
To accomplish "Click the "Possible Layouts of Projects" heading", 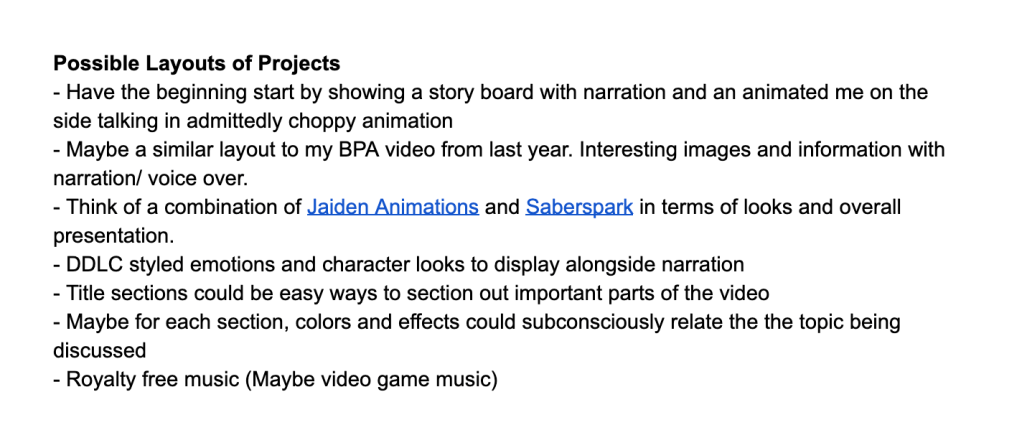I will (x=196, y=64).
